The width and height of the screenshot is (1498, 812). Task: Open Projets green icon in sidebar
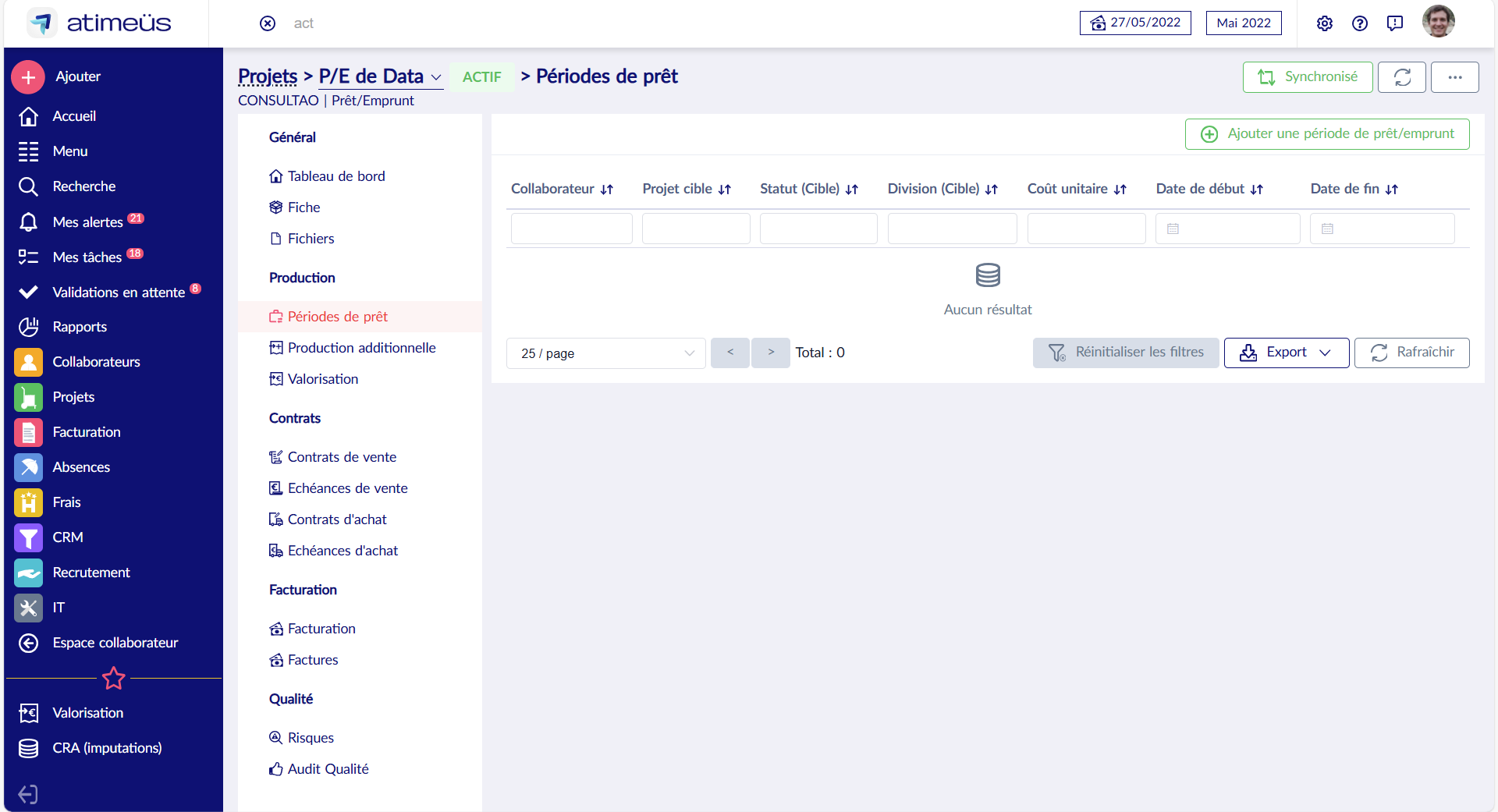click(28, 397)
